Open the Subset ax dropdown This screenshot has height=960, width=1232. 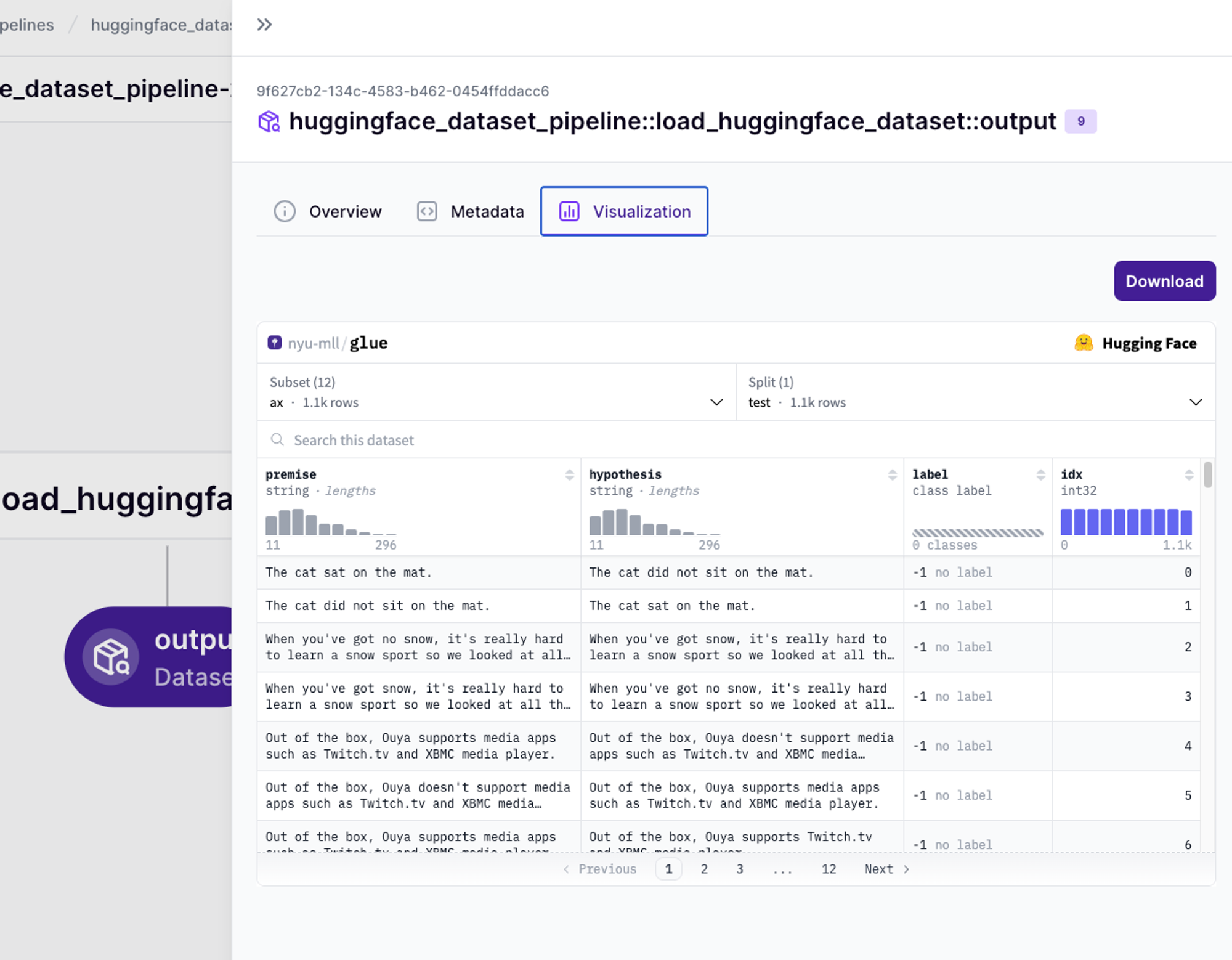[496, 392]
